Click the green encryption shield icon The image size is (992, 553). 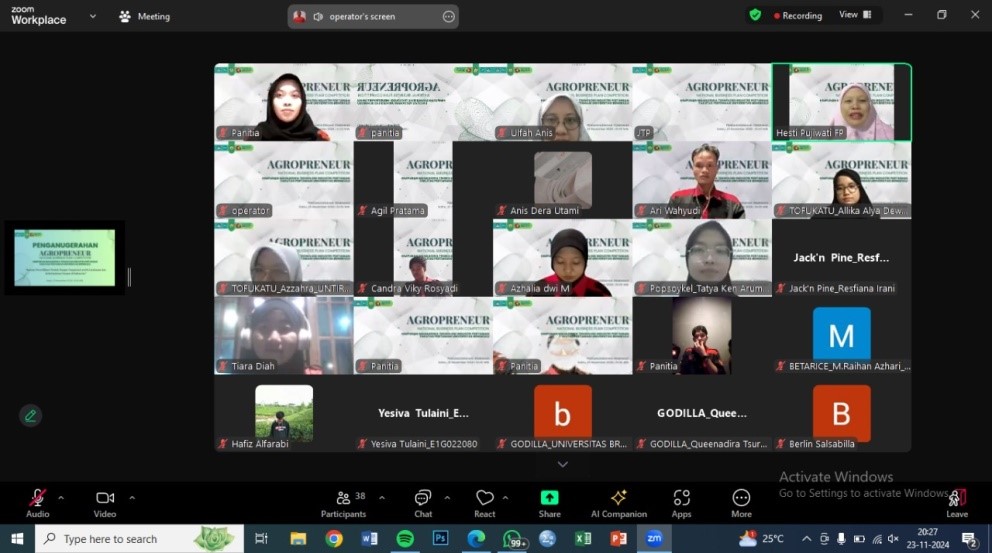pos(755,15)
